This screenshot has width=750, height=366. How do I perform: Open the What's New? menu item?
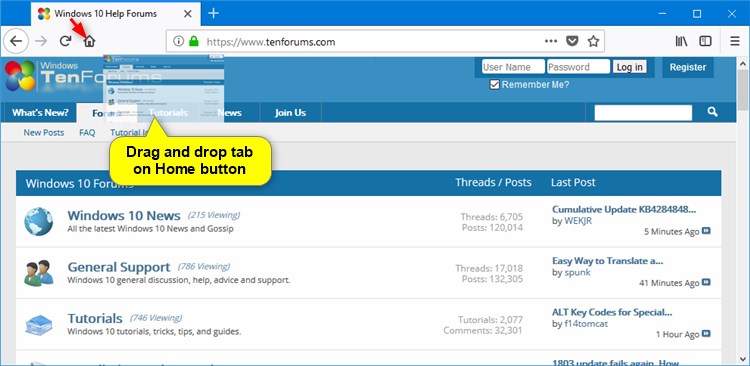tap(40, 113)
